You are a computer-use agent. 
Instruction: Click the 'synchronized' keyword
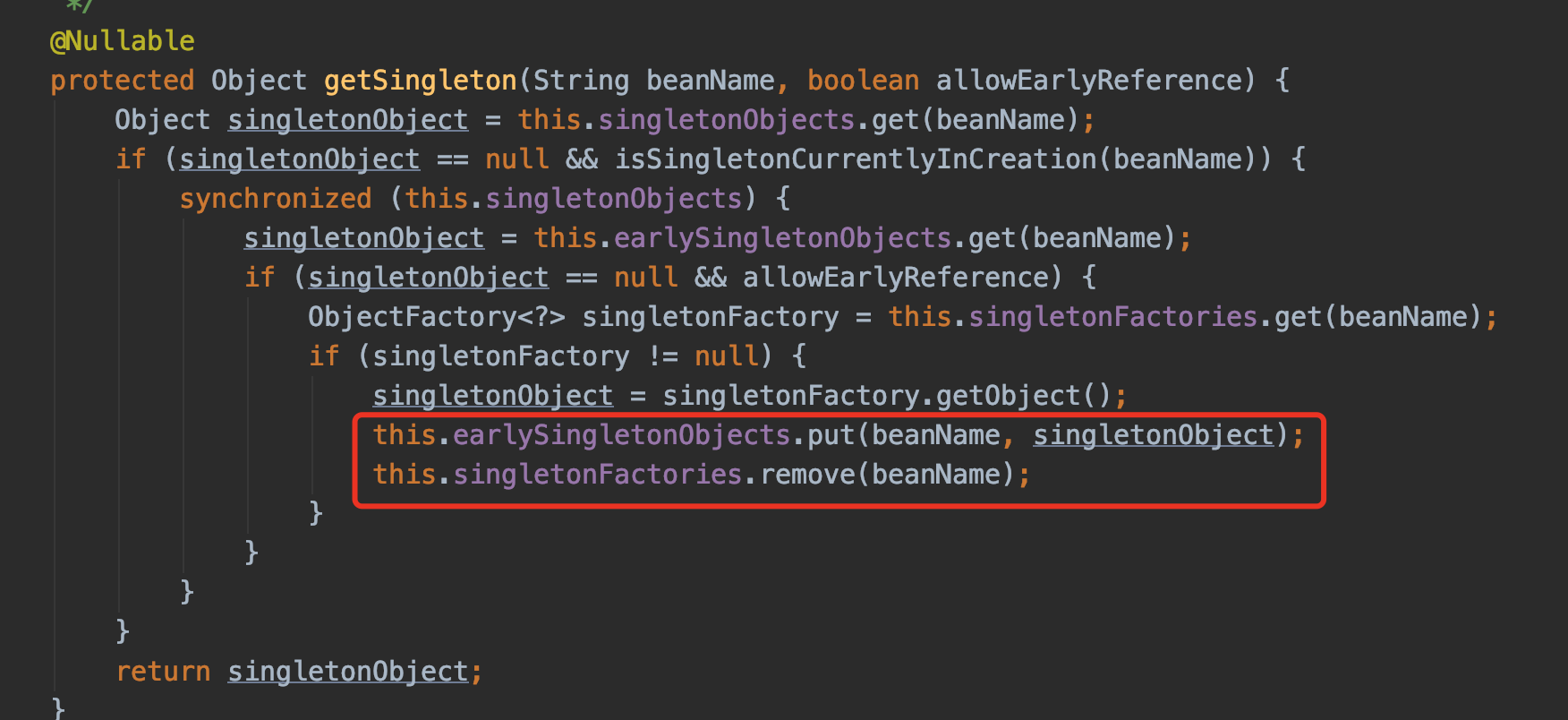tap(276, 199)
